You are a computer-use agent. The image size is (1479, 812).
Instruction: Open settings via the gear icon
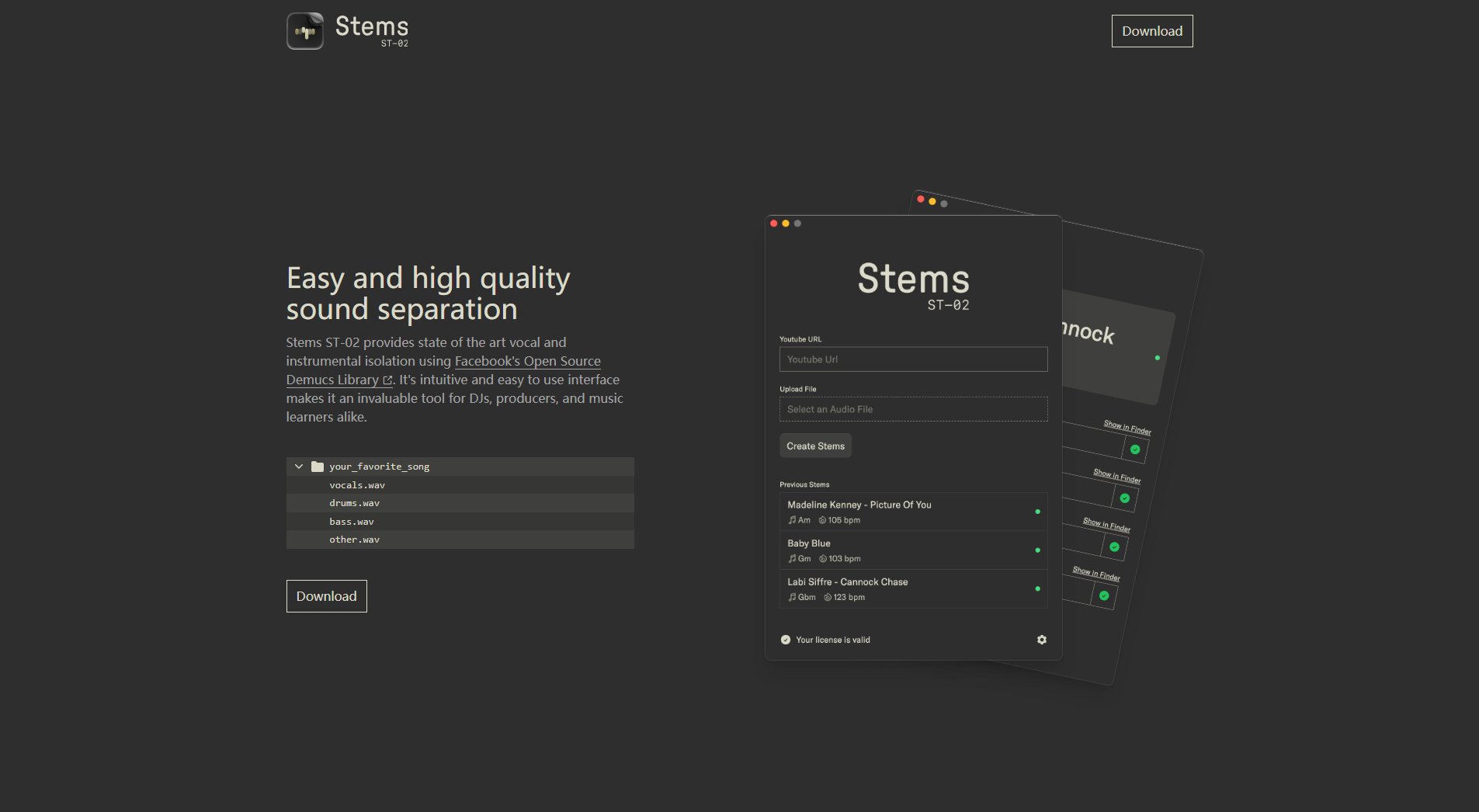tap(1041, 640)
